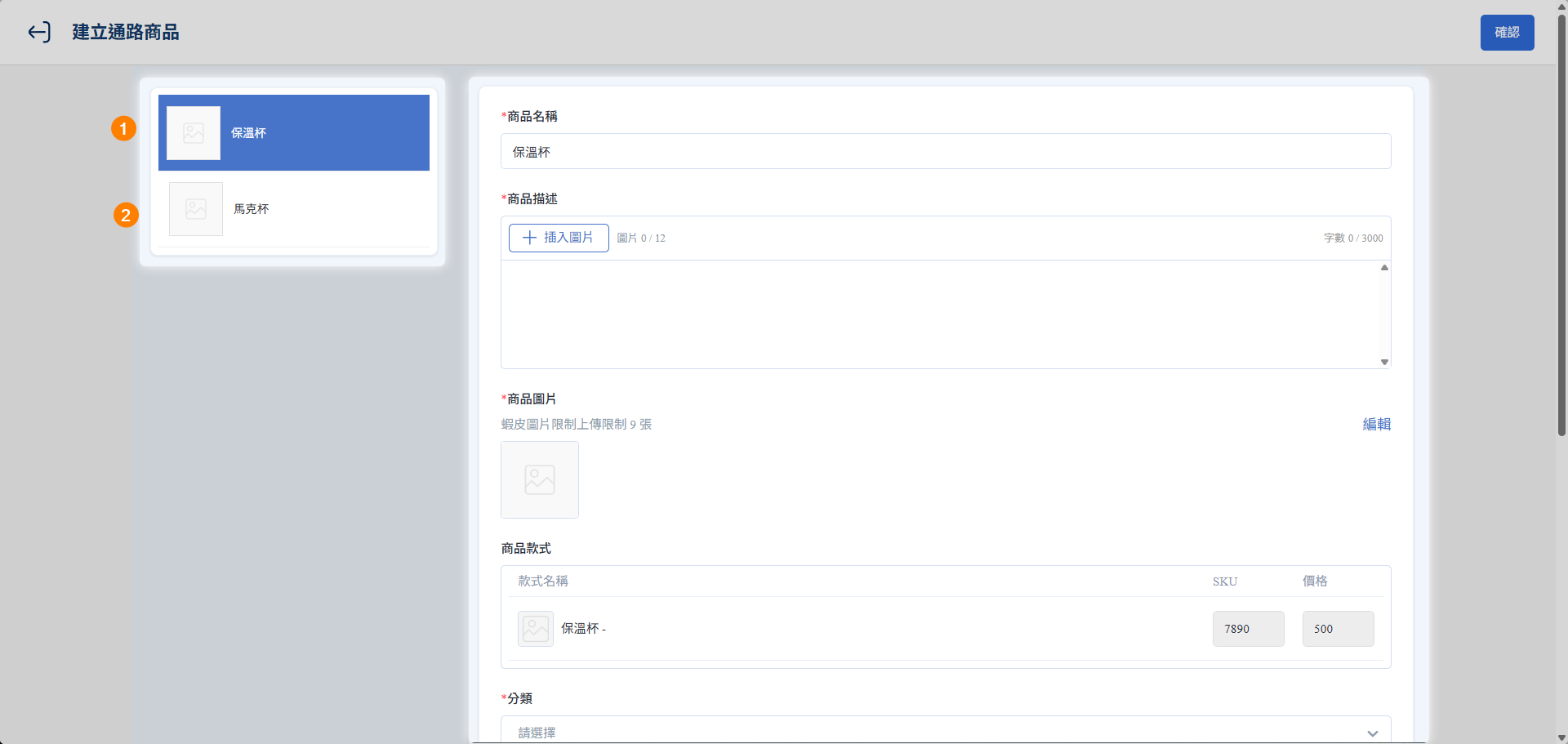Image resolution: width=1568 pixels, height=744 pixels.
Task: Click the 商品名稱 input field
Action: point(945,152)
